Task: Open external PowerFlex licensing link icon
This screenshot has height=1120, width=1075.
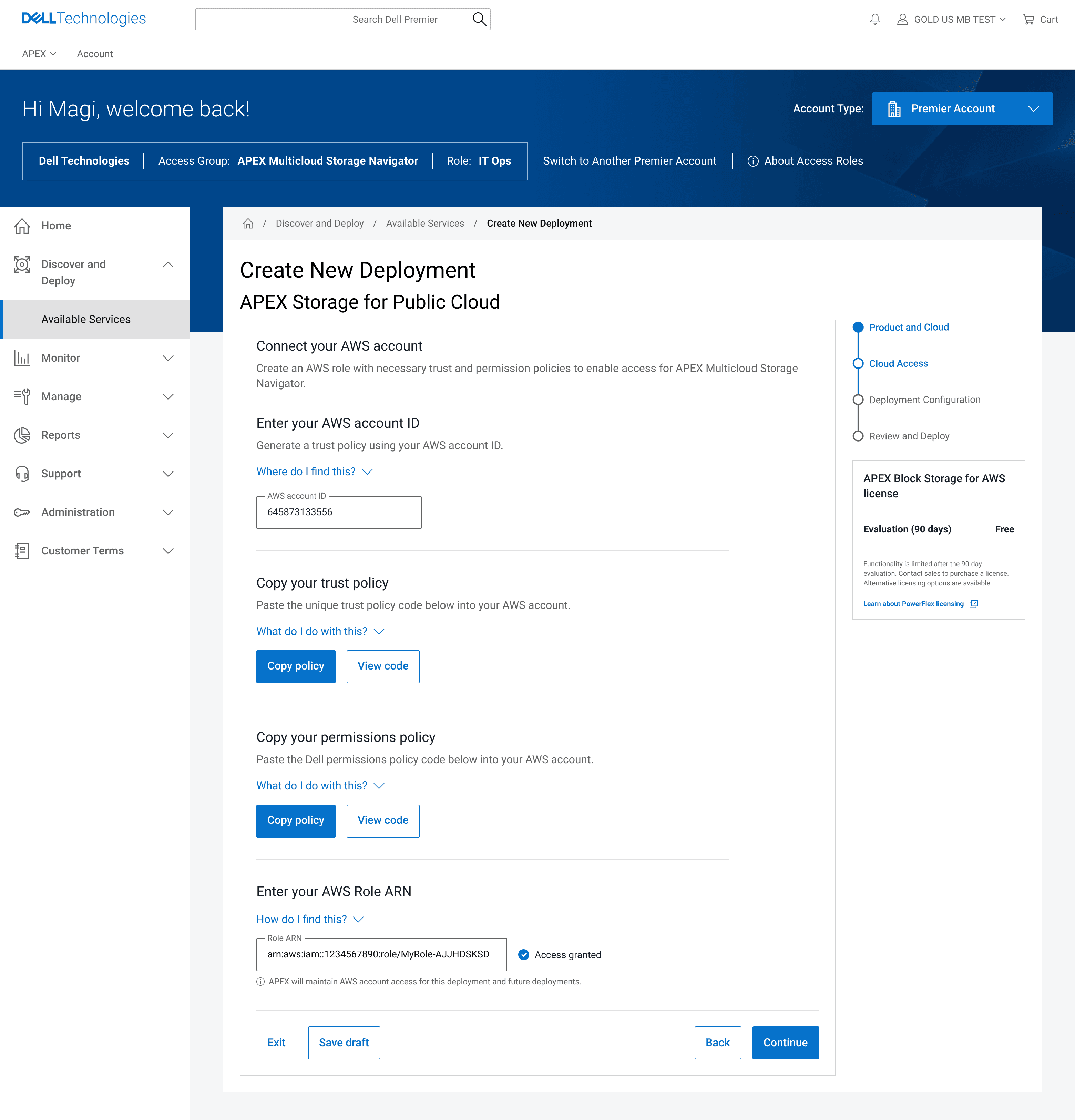Action: point(974,604)
